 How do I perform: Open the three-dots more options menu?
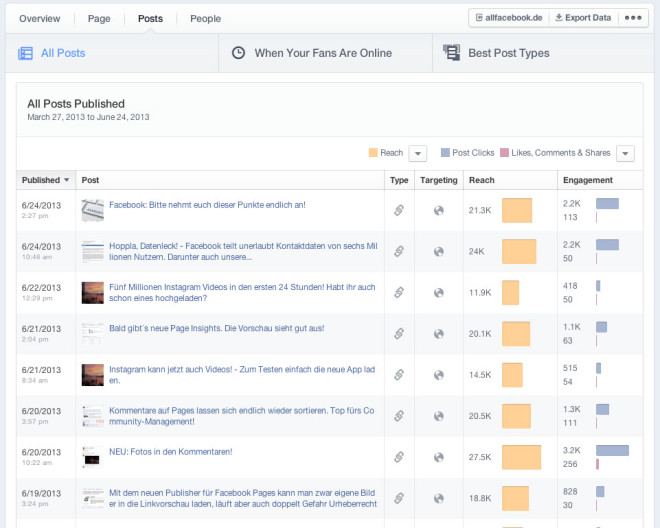pyautogui.click(x=633, y=18)
